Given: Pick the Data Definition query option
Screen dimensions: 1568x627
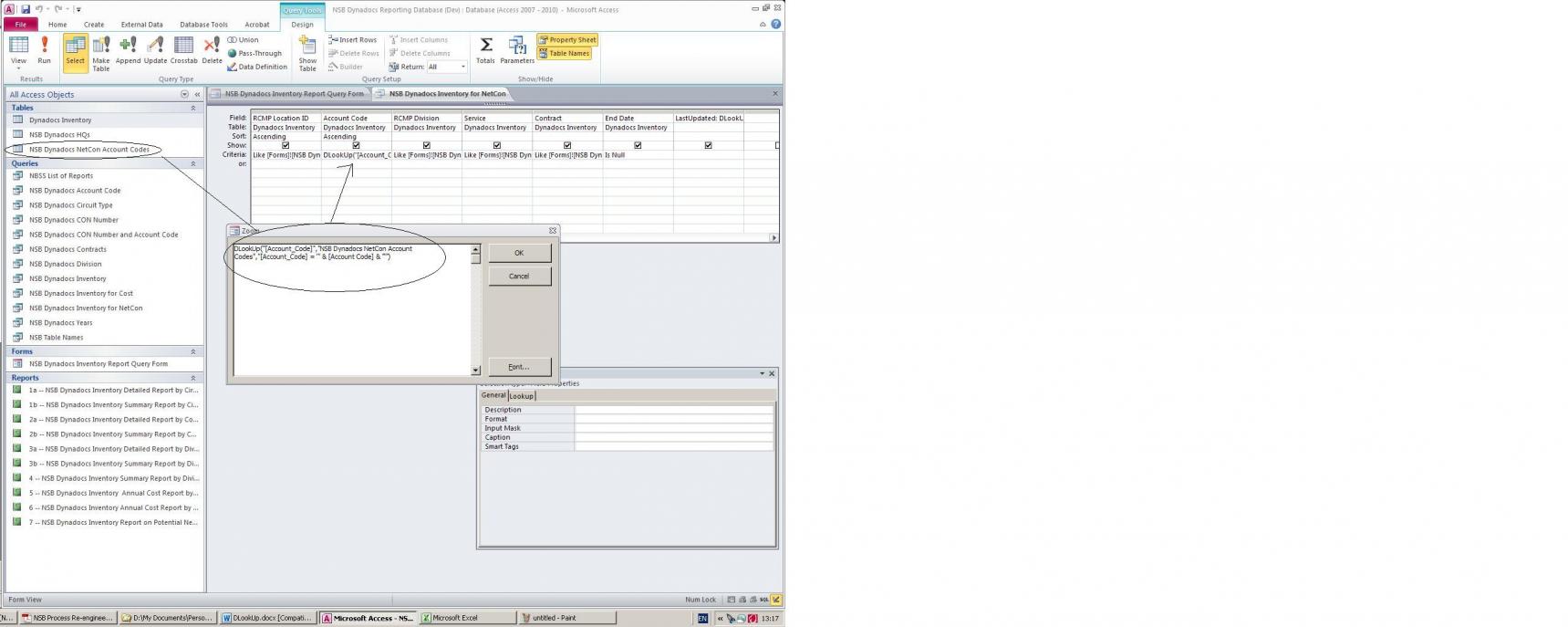Looking at the screenshot, I should pos(257,67).
